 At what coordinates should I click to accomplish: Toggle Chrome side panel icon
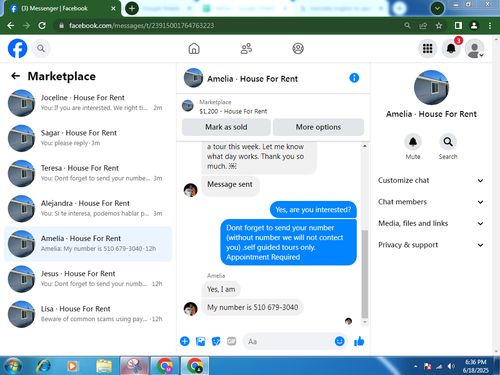coord(458,25)
